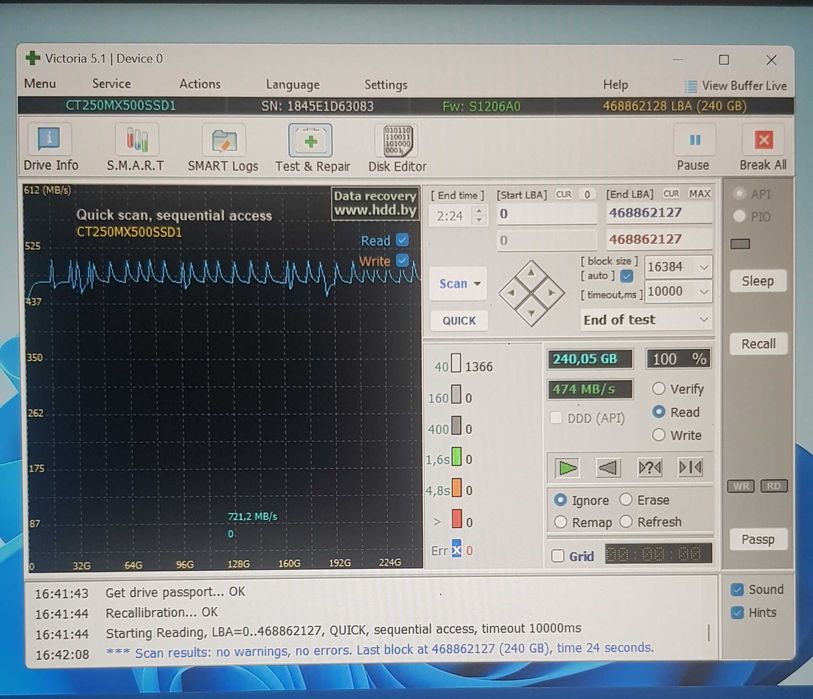
Task: Click the www.hdd.by data recovery link
Action: [375, 211]
